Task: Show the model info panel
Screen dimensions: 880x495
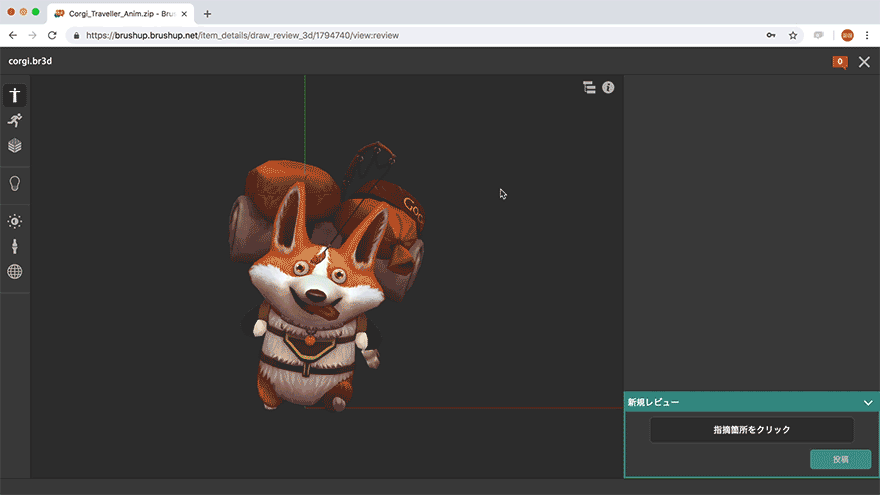Action: click(608, 88)
